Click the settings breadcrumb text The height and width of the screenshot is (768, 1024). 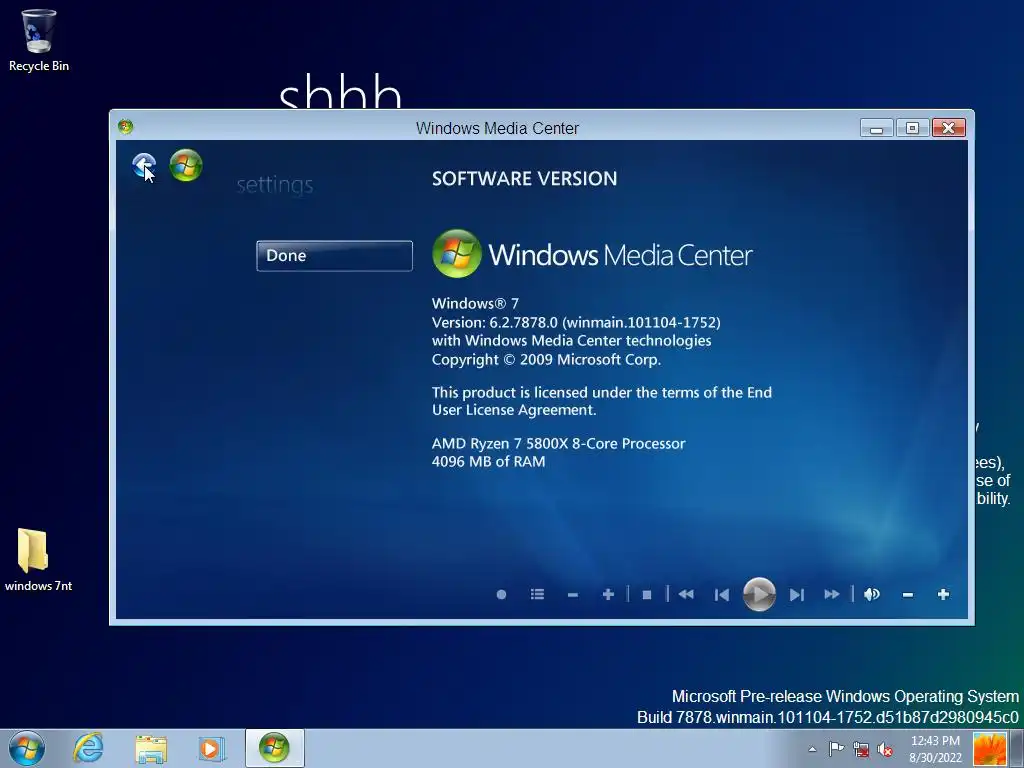pos(275,185)
